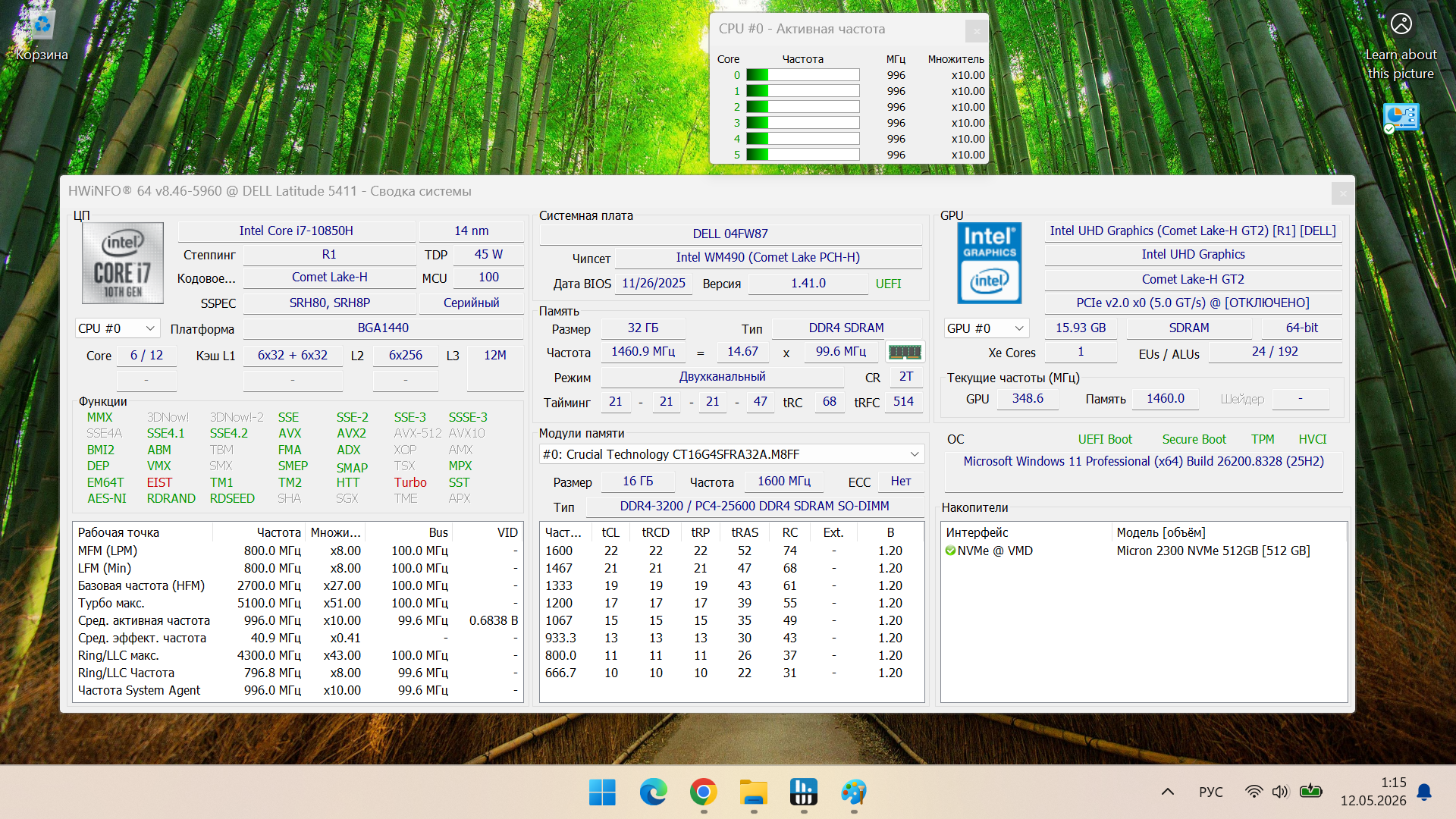1456x819 pixels.
Task: Click the HVCI label
Action: (1313, 439)
